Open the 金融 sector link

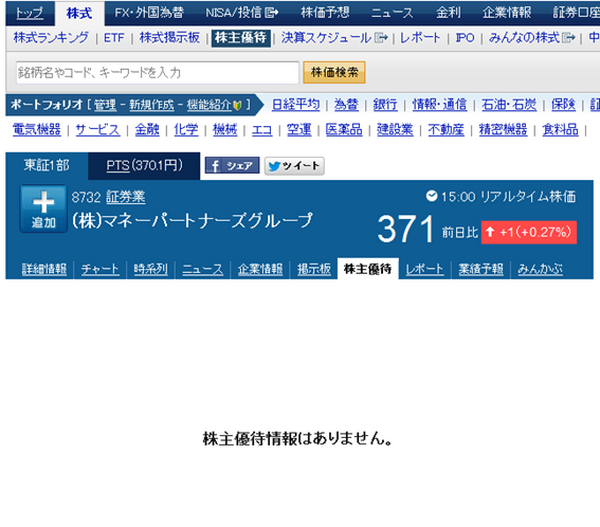pyautogui.click(x=147, y=130)
